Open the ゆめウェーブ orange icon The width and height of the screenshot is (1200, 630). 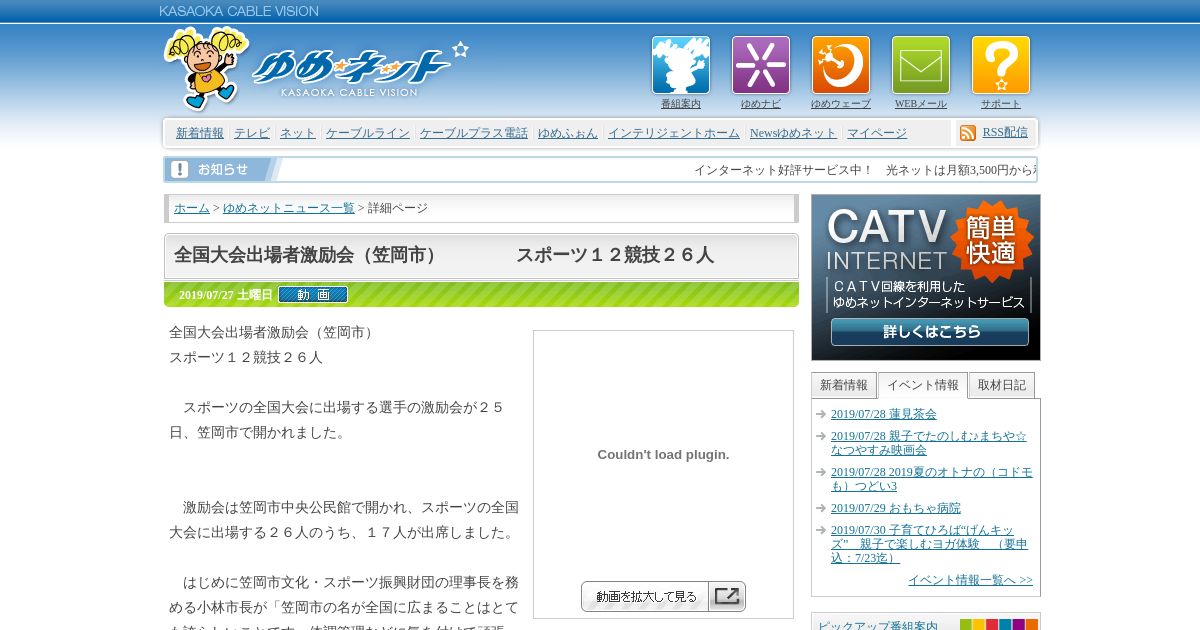coord(841,65)
